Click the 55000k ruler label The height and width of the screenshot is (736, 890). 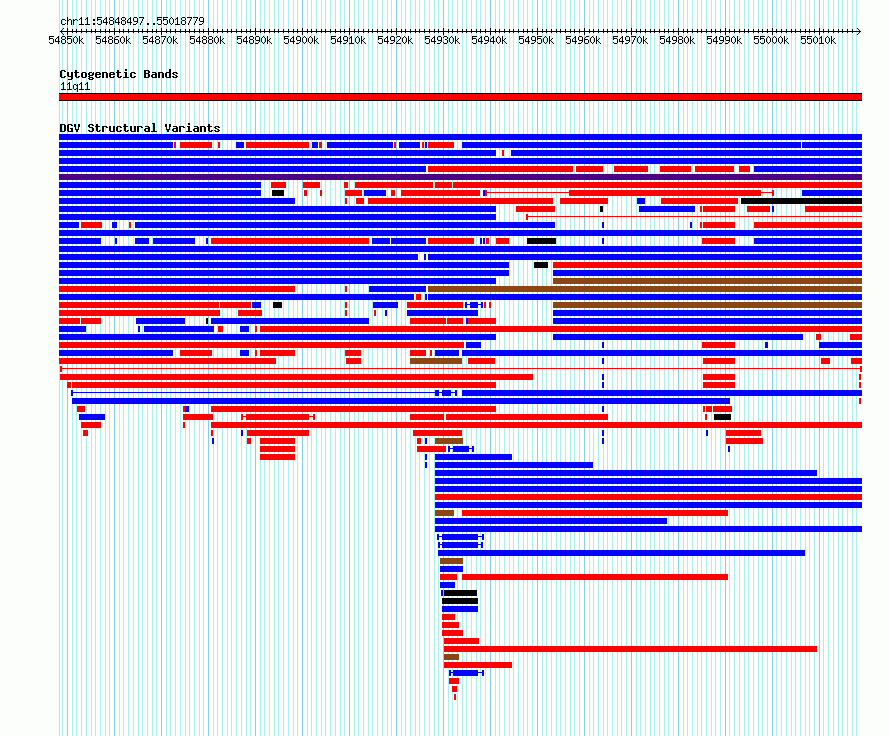click(x=771, y=40)
